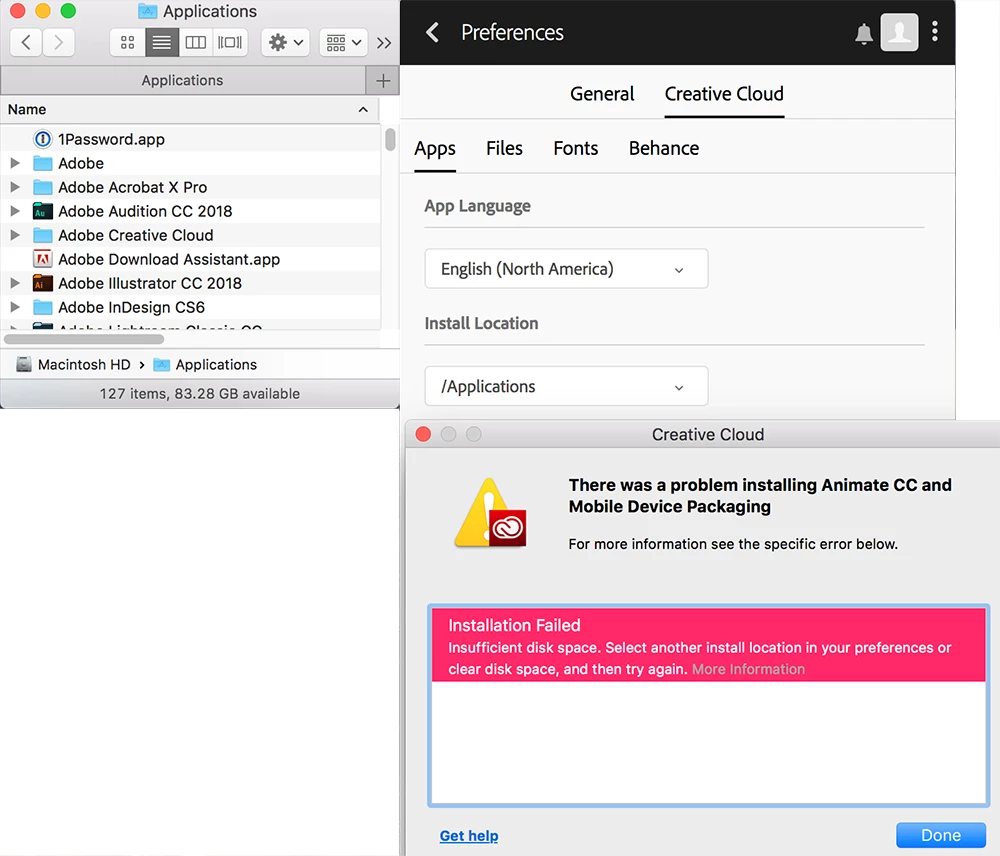The image size is (1000, 856).
Task: Click Adobe Illustrator CC 2018 icon
Action: tap(43, 283)
